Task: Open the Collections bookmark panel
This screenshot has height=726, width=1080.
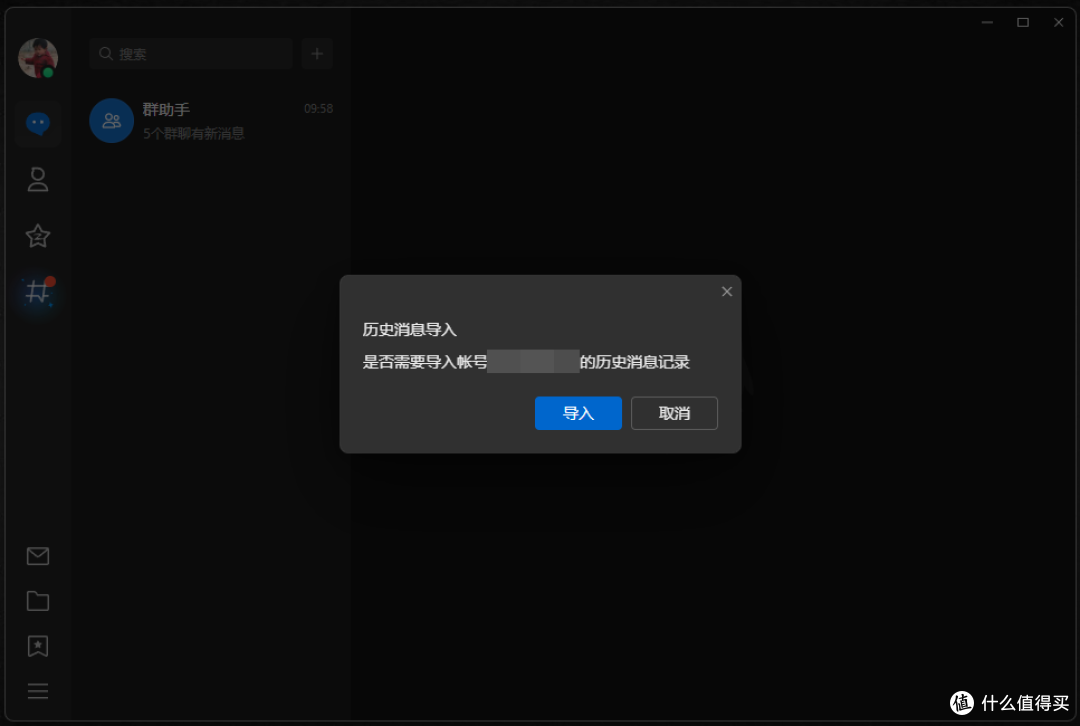Action: 37,646
